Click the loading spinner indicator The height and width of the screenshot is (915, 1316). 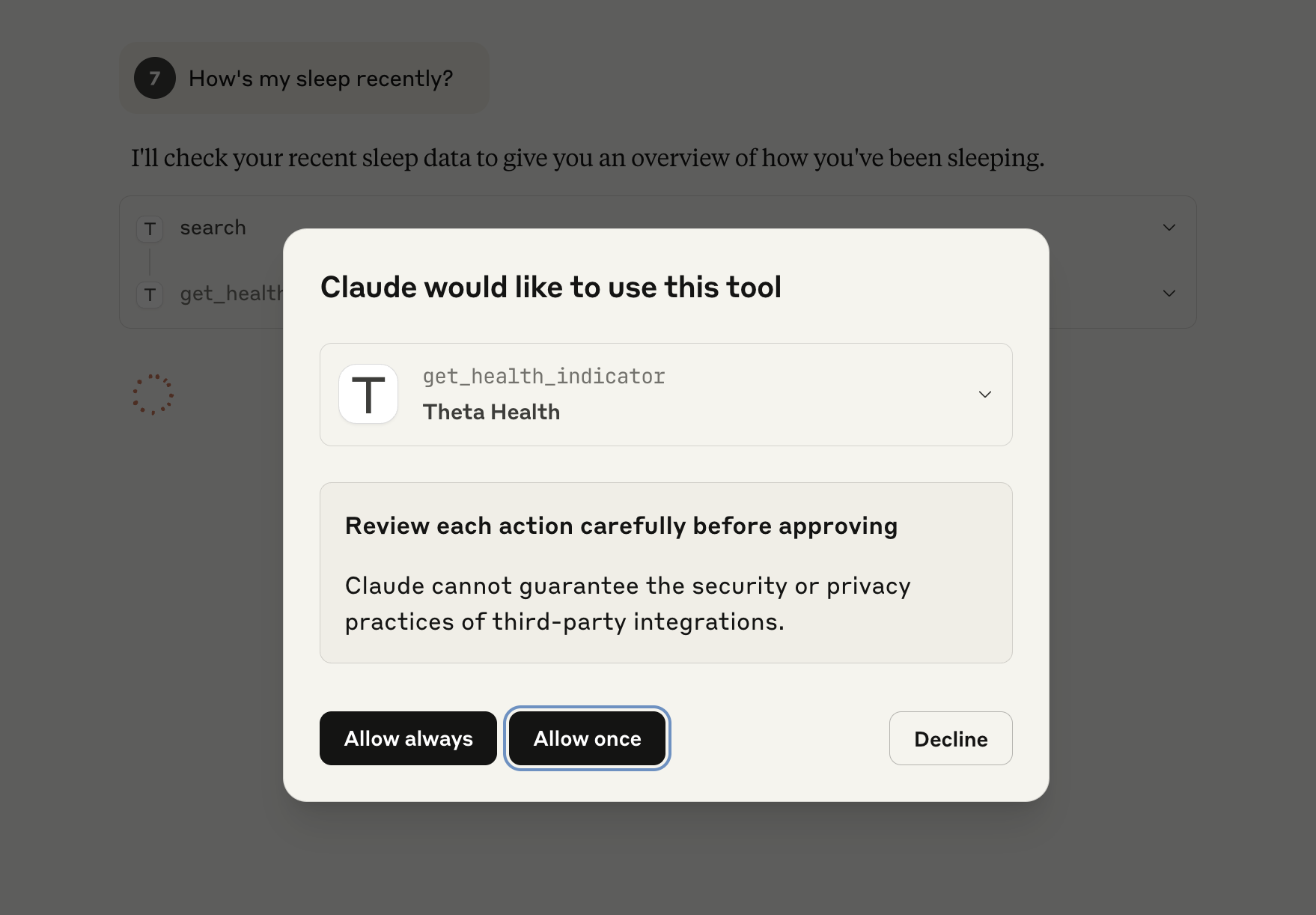153,395
